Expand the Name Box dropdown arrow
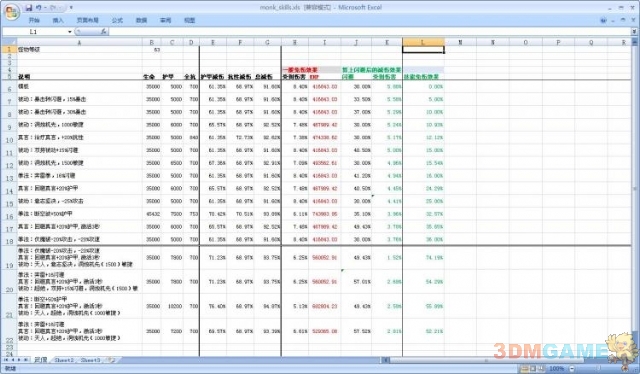 (70, 31)
